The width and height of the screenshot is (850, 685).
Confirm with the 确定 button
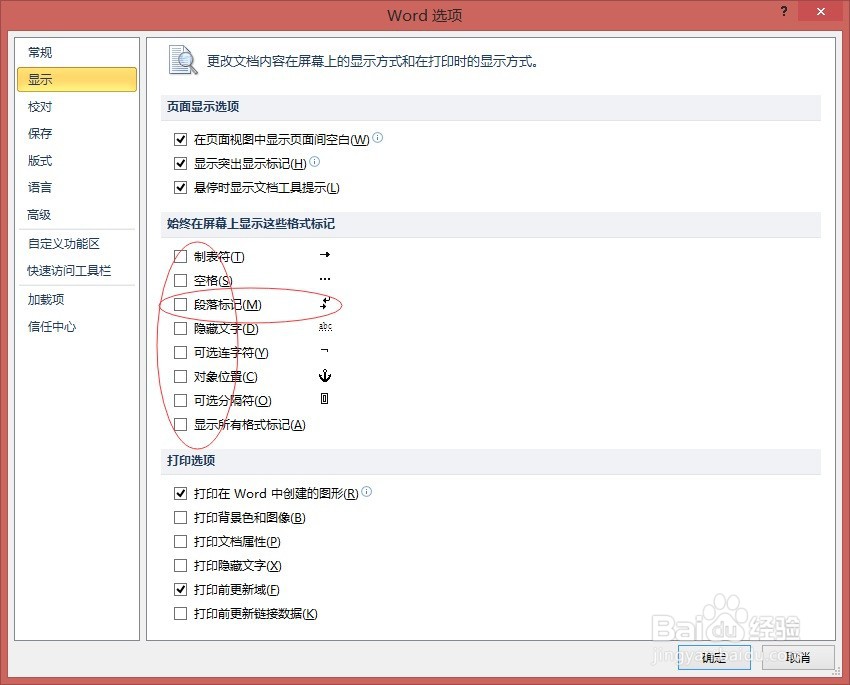(x=714, y=657)
